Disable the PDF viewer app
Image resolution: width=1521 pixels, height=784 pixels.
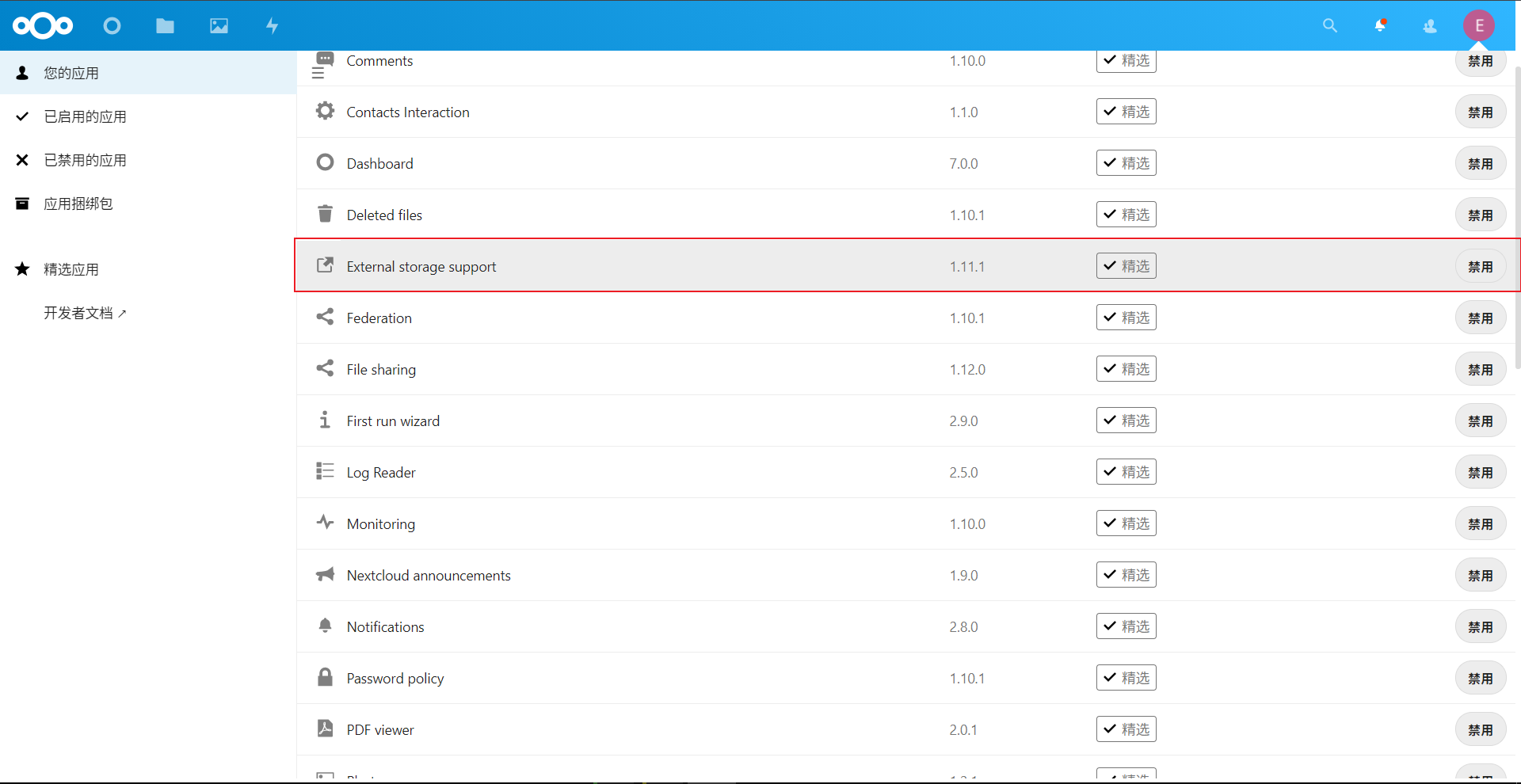1480,730
